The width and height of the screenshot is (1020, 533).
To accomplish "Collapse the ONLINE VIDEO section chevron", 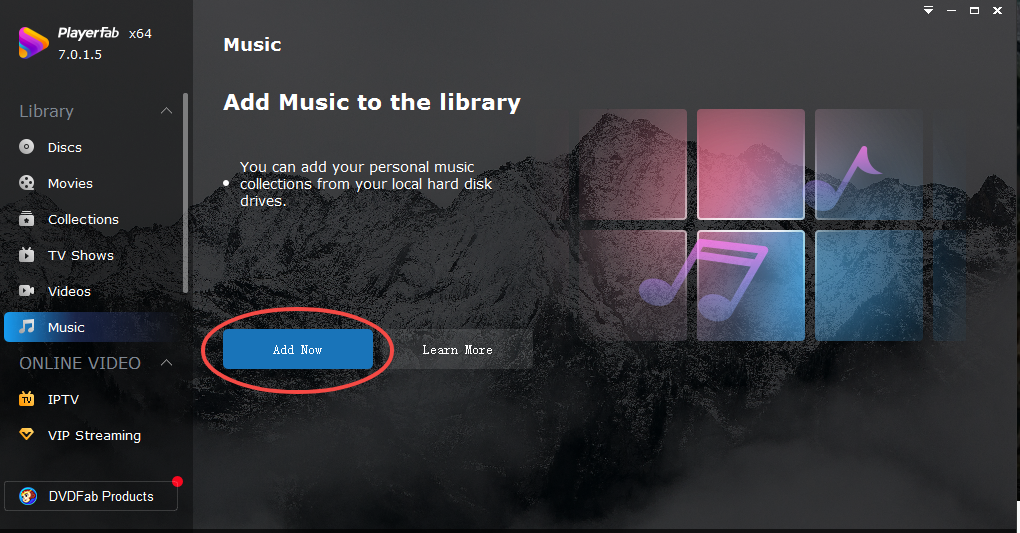I will coord(167,362).
